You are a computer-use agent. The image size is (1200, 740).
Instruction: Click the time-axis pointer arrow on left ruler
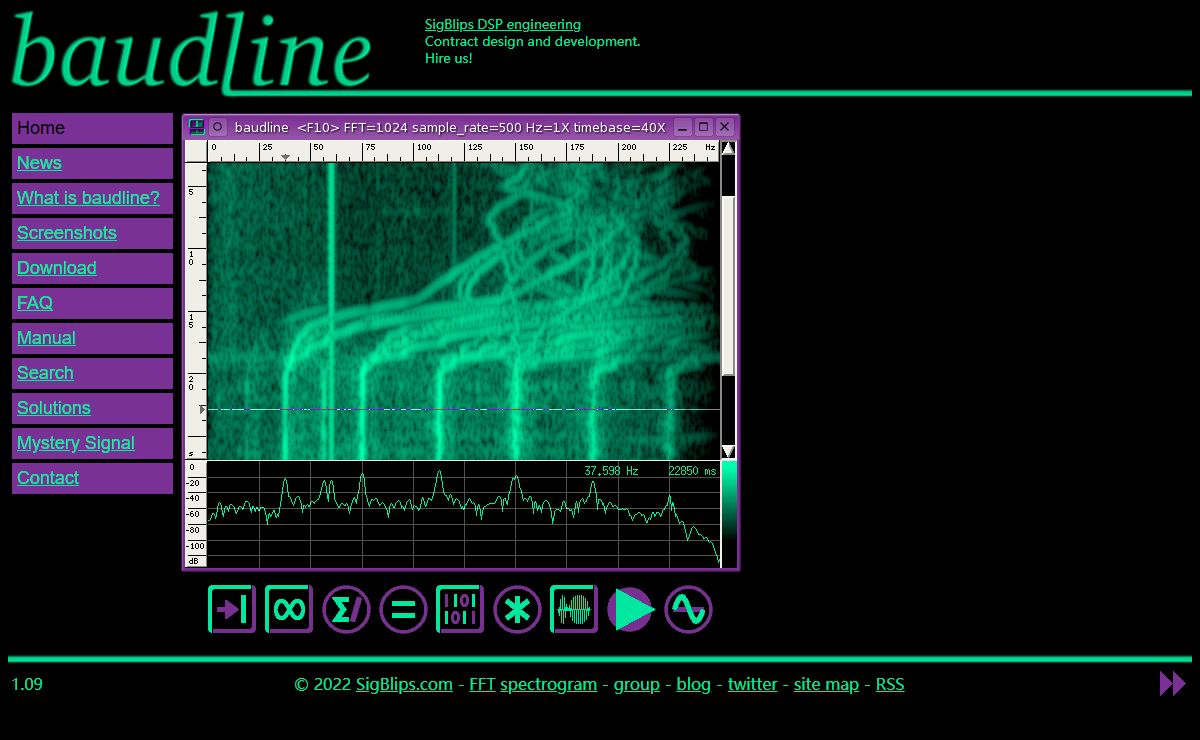click(203, 409)
